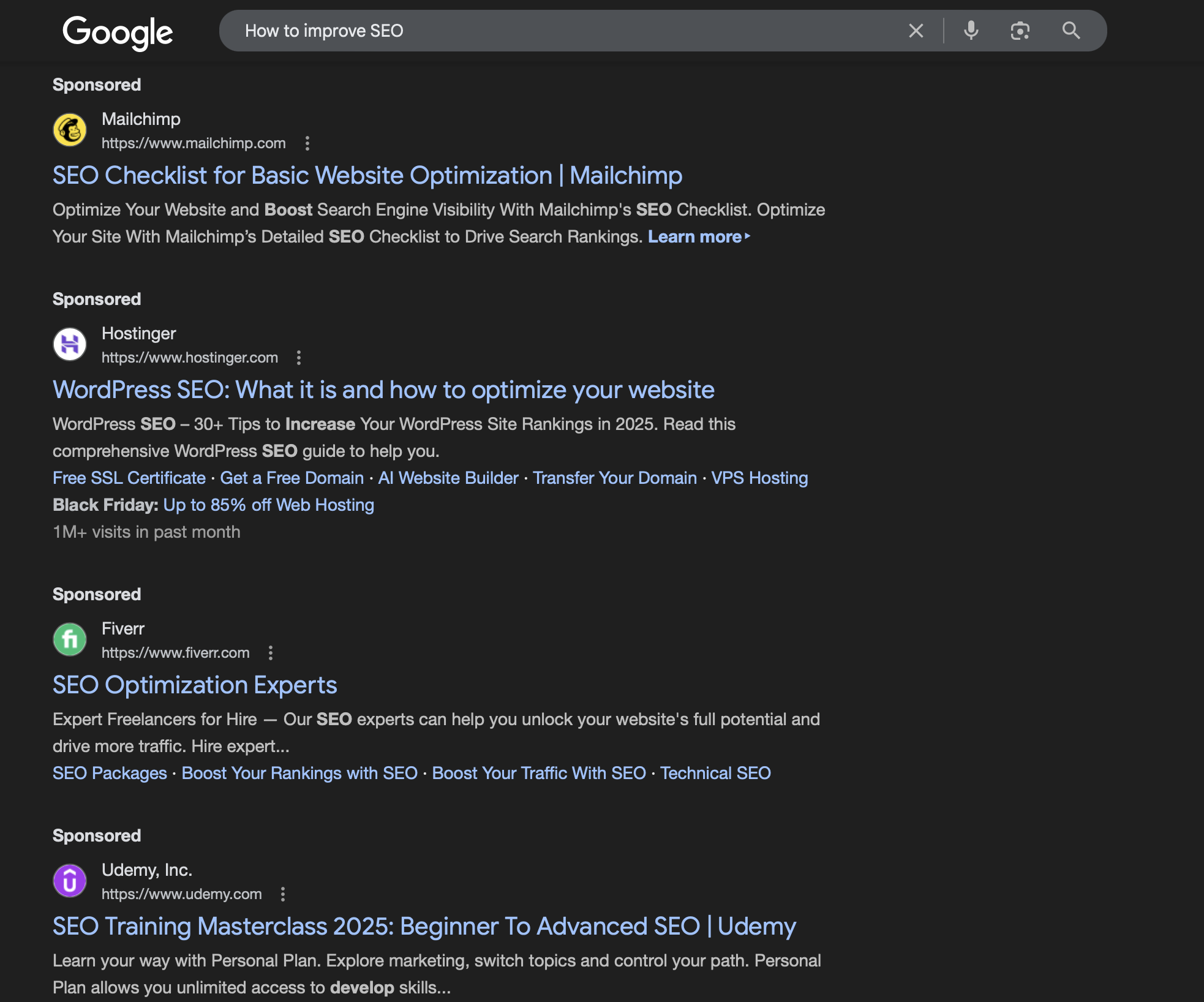Click the Hostinger advertiser name
The height and width of the screenshot is (1002, 1204).
[x=139, y=333]
